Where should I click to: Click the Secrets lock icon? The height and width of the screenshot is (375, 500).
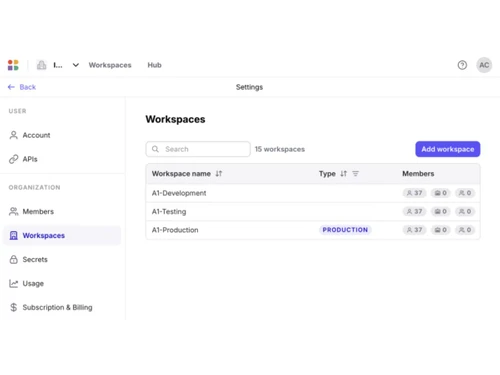pyautogui.click(x=14, y=259)
